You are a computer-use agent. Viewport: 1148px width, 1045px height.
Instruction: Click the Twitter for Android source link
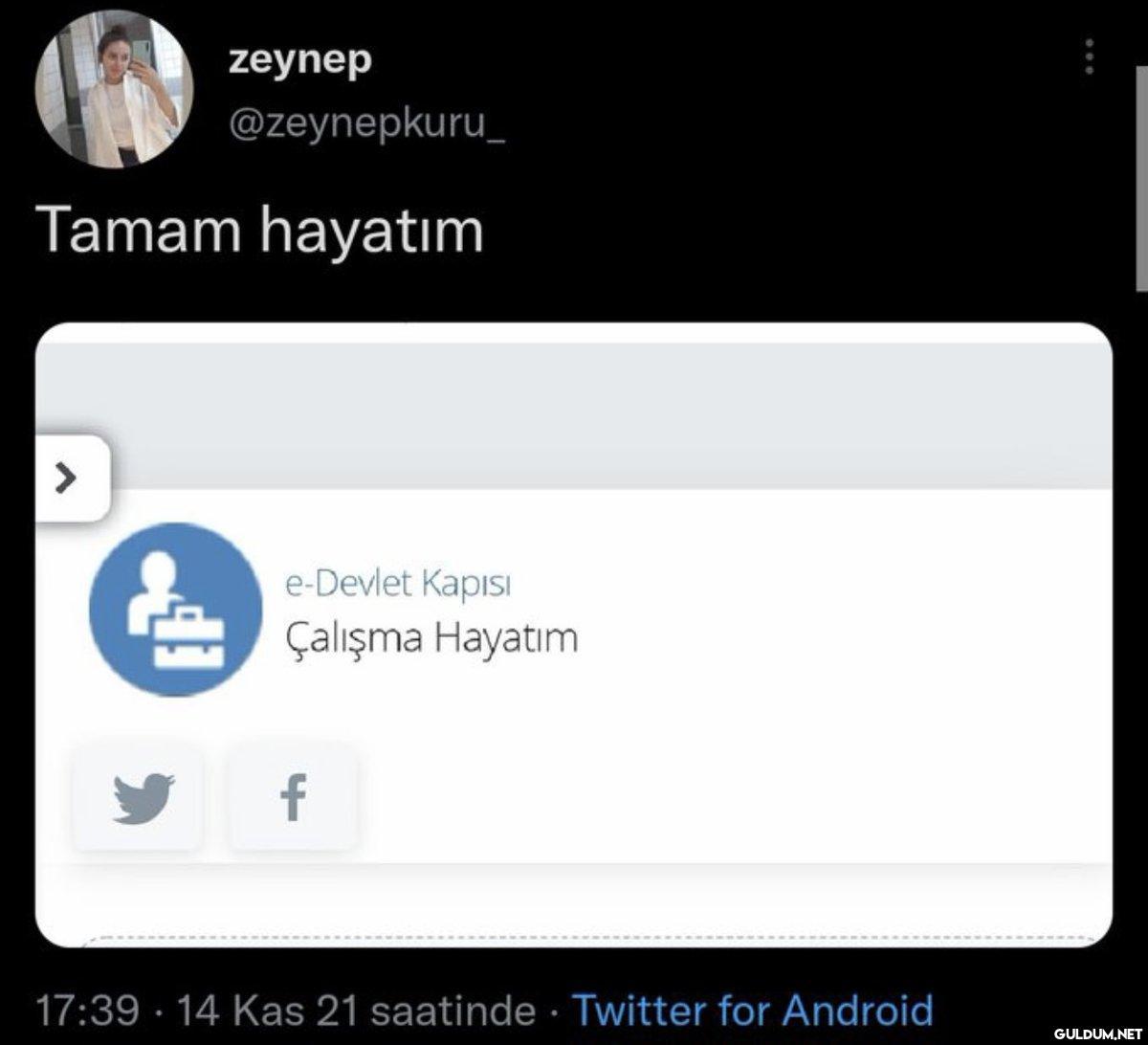point(752,1010)
